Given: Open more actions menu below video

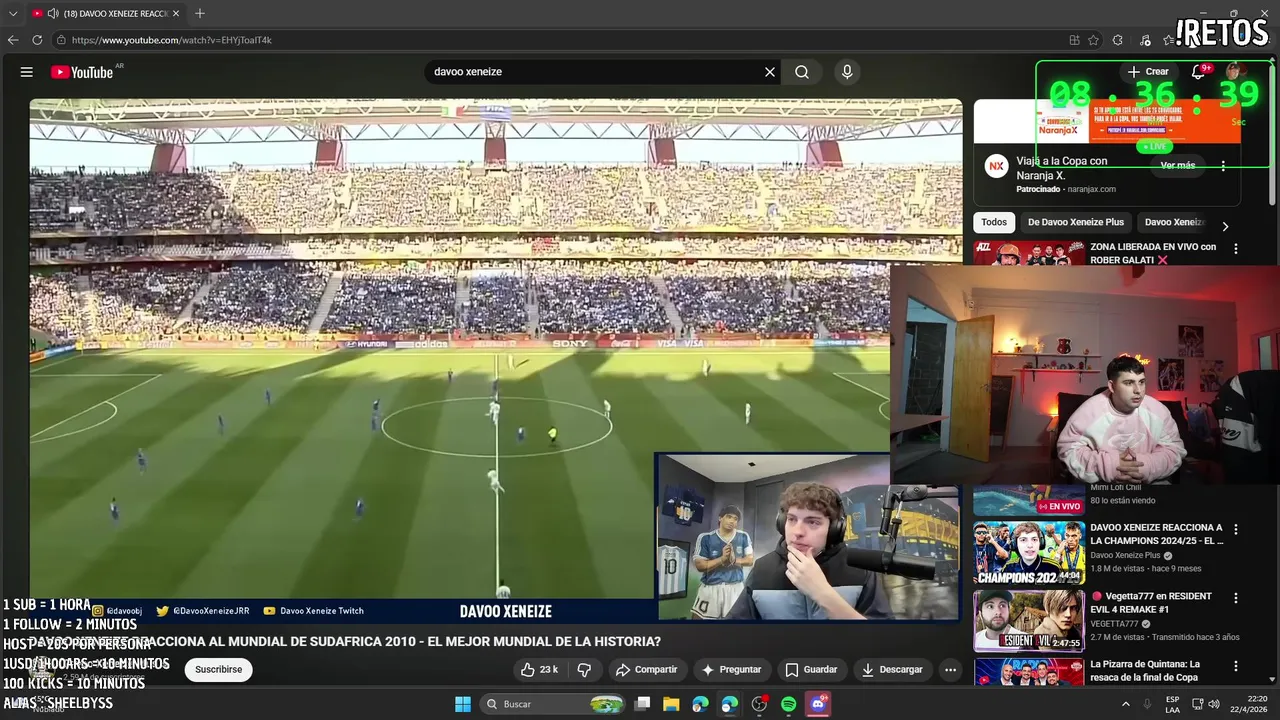Looking at the screenshot, I should pyautogui.click(x=951, y=669).
